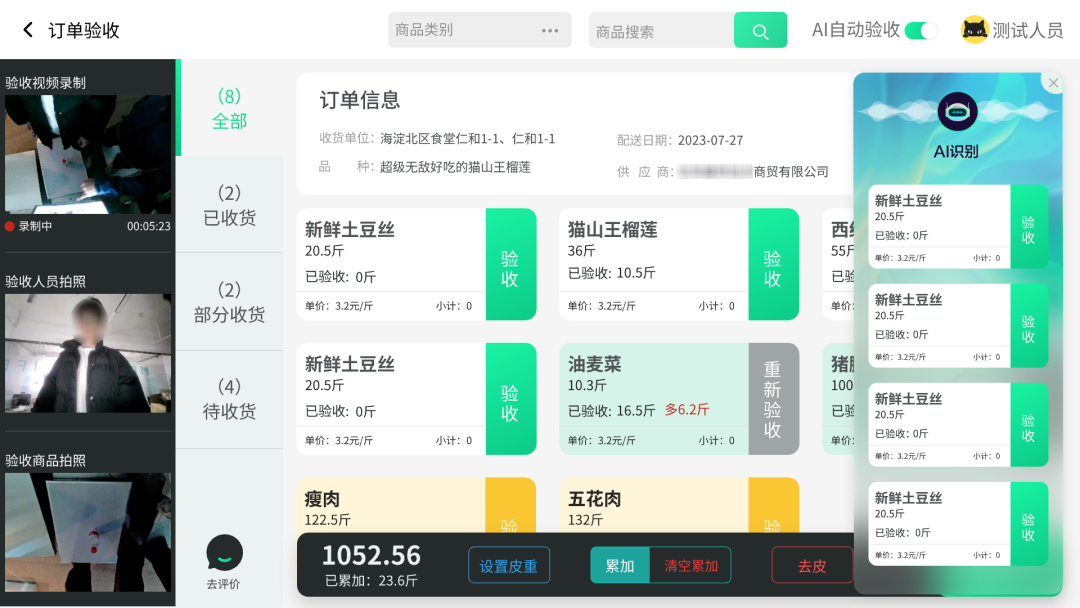Click the 00:05:23 recording timer

(149, 226)
